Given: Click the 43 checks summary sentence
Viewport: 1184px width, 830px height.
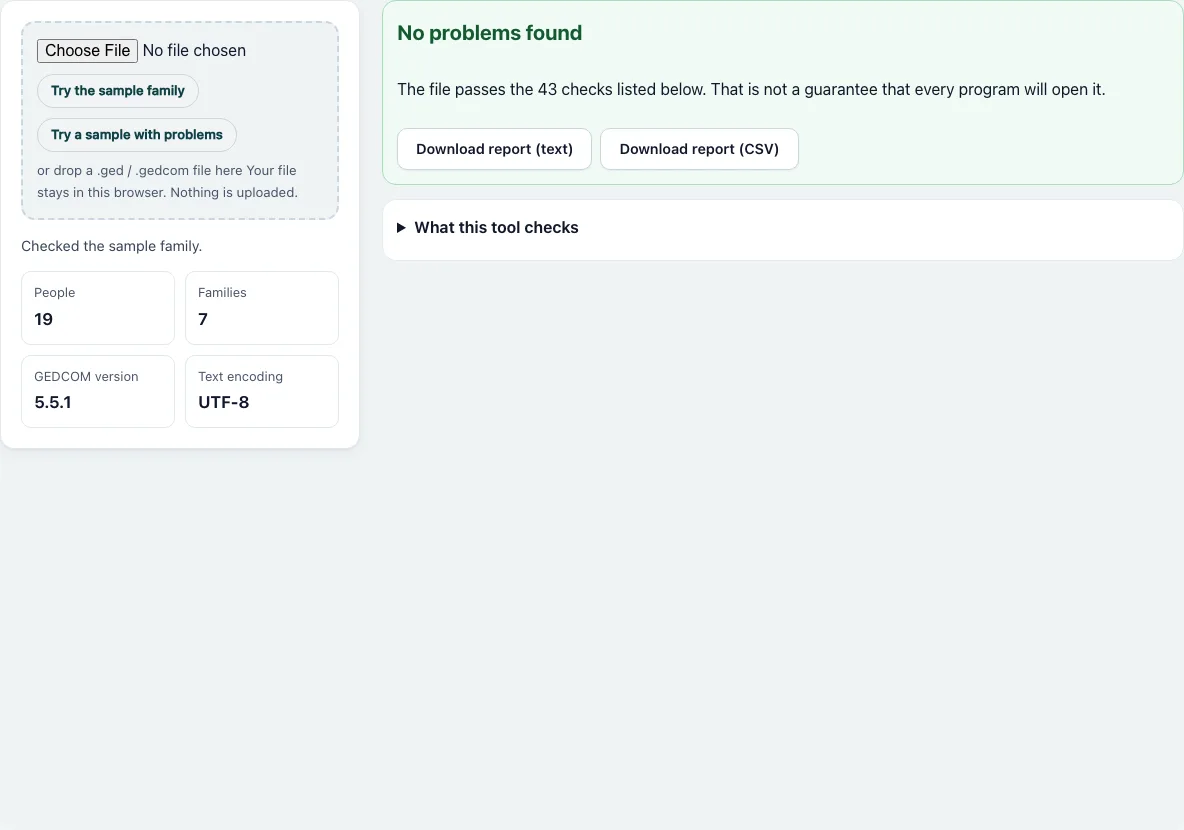Looking at the screenshot, I should pos(751,89).
